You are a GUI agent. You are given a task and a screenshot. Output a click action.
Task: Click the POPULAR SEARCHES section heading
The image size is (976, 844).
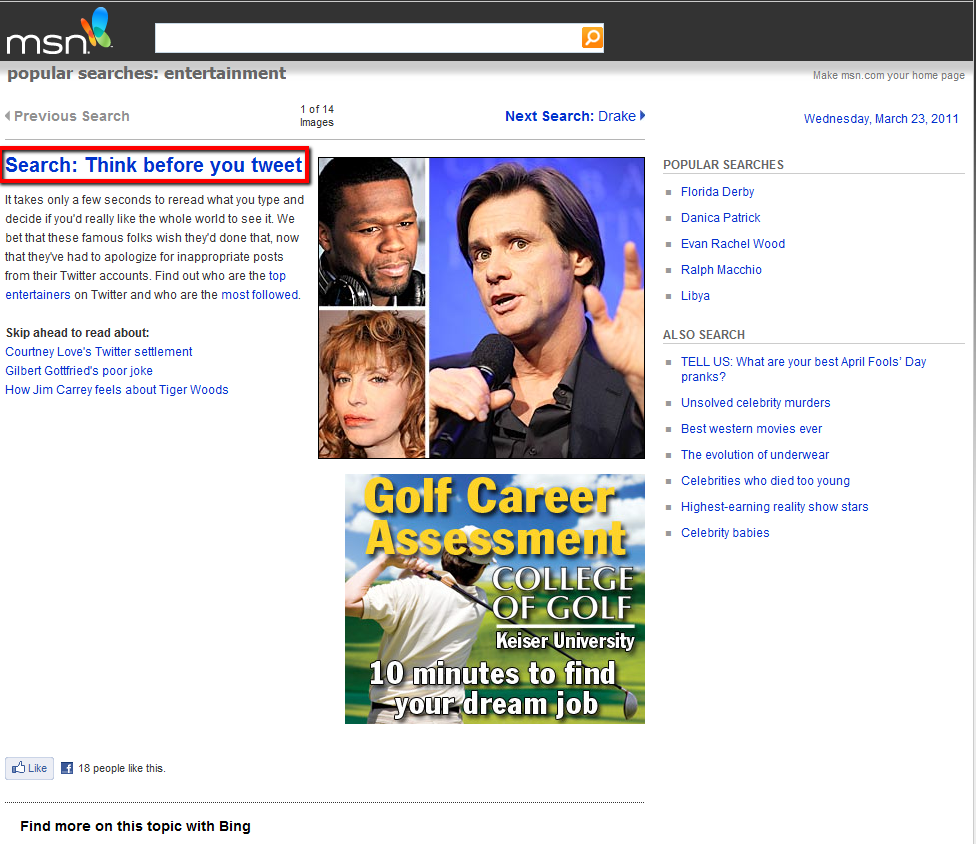tap(723, 165)
